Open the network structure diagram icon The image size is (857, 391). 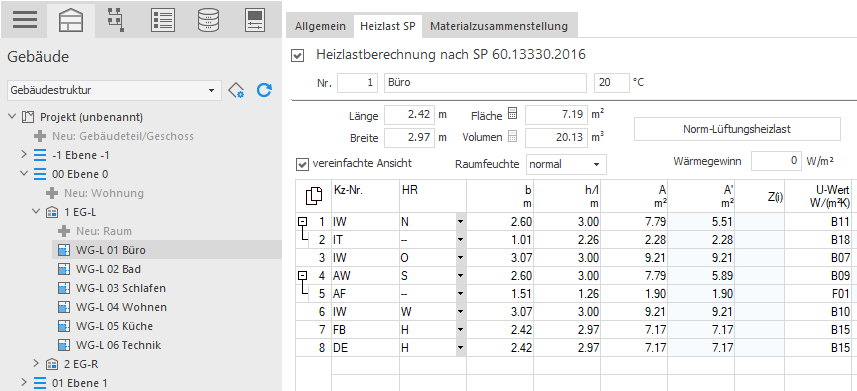[x=115, y=19]
